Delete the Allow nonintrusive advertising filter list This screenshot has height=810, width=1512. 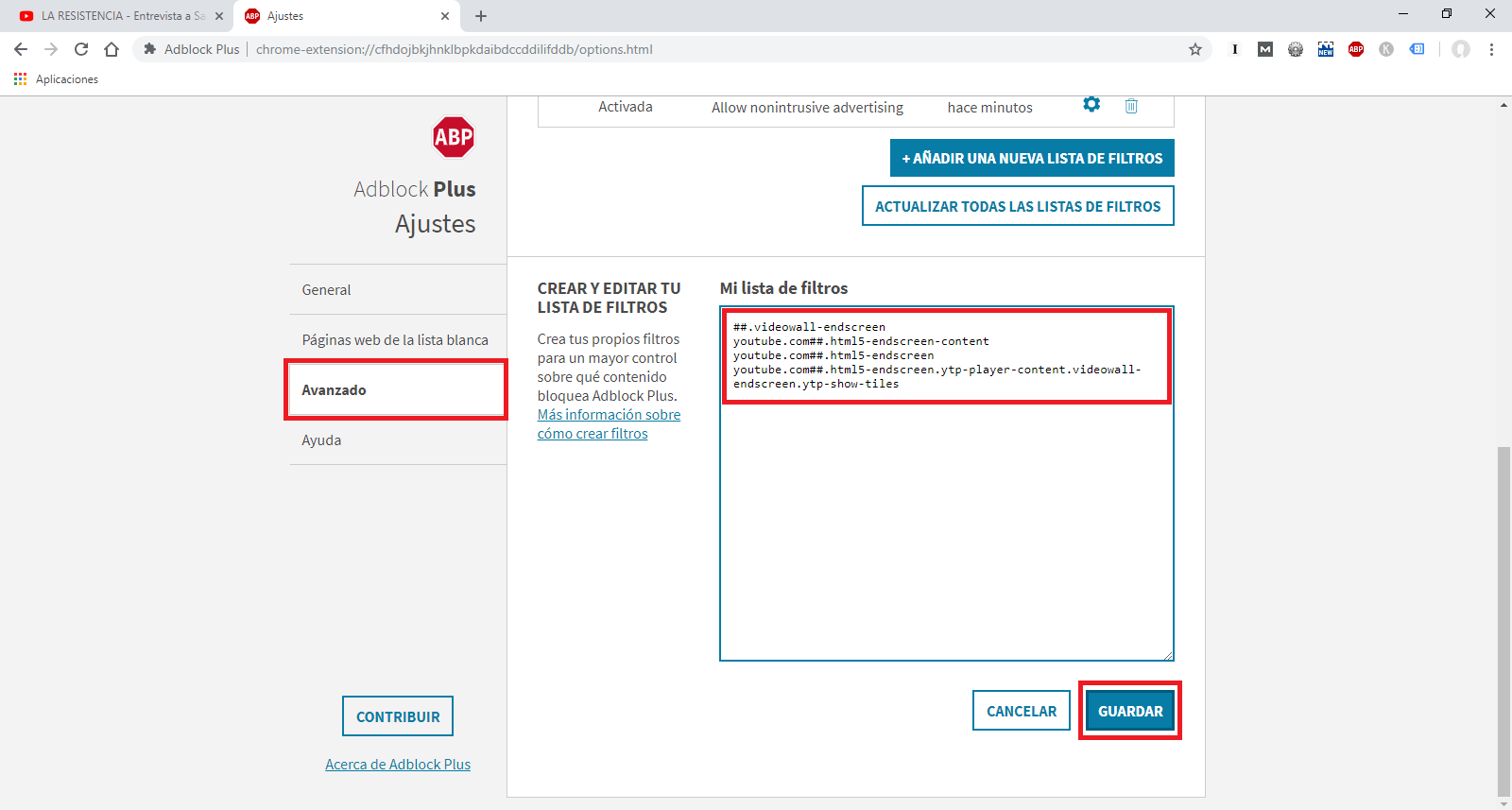click(1131, 106)
